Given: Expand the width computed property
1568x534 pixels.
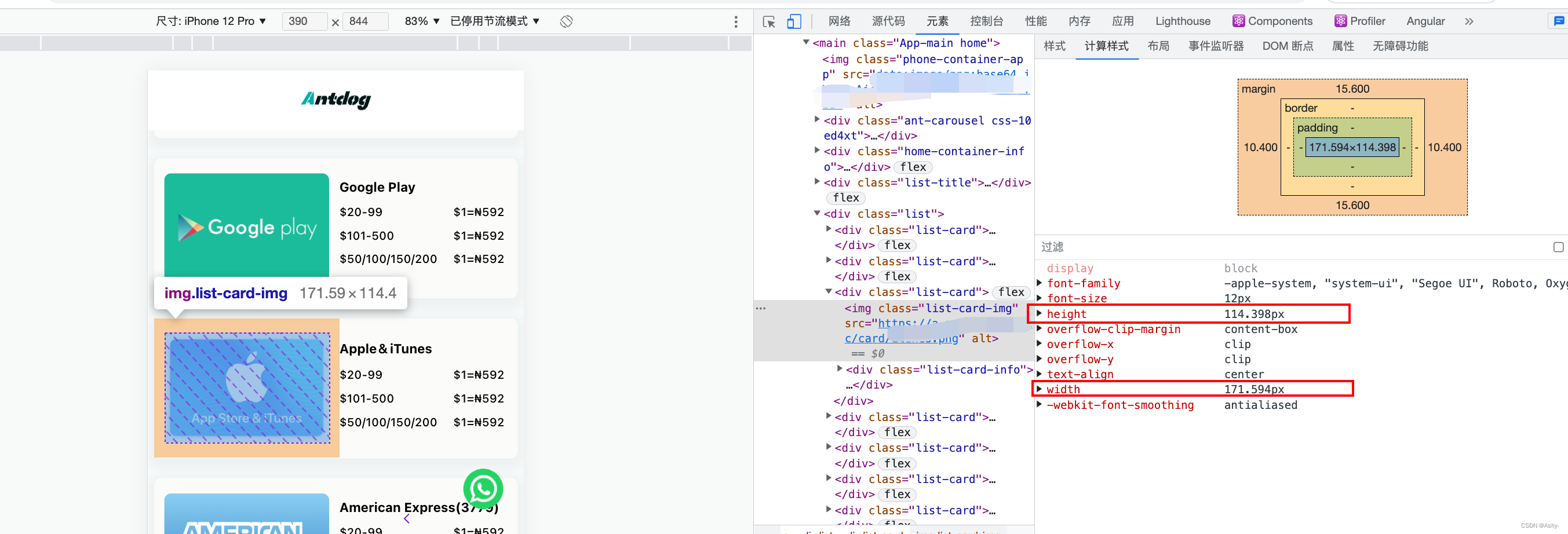Looking at the screenshot, I should (x=1039, y=389).
